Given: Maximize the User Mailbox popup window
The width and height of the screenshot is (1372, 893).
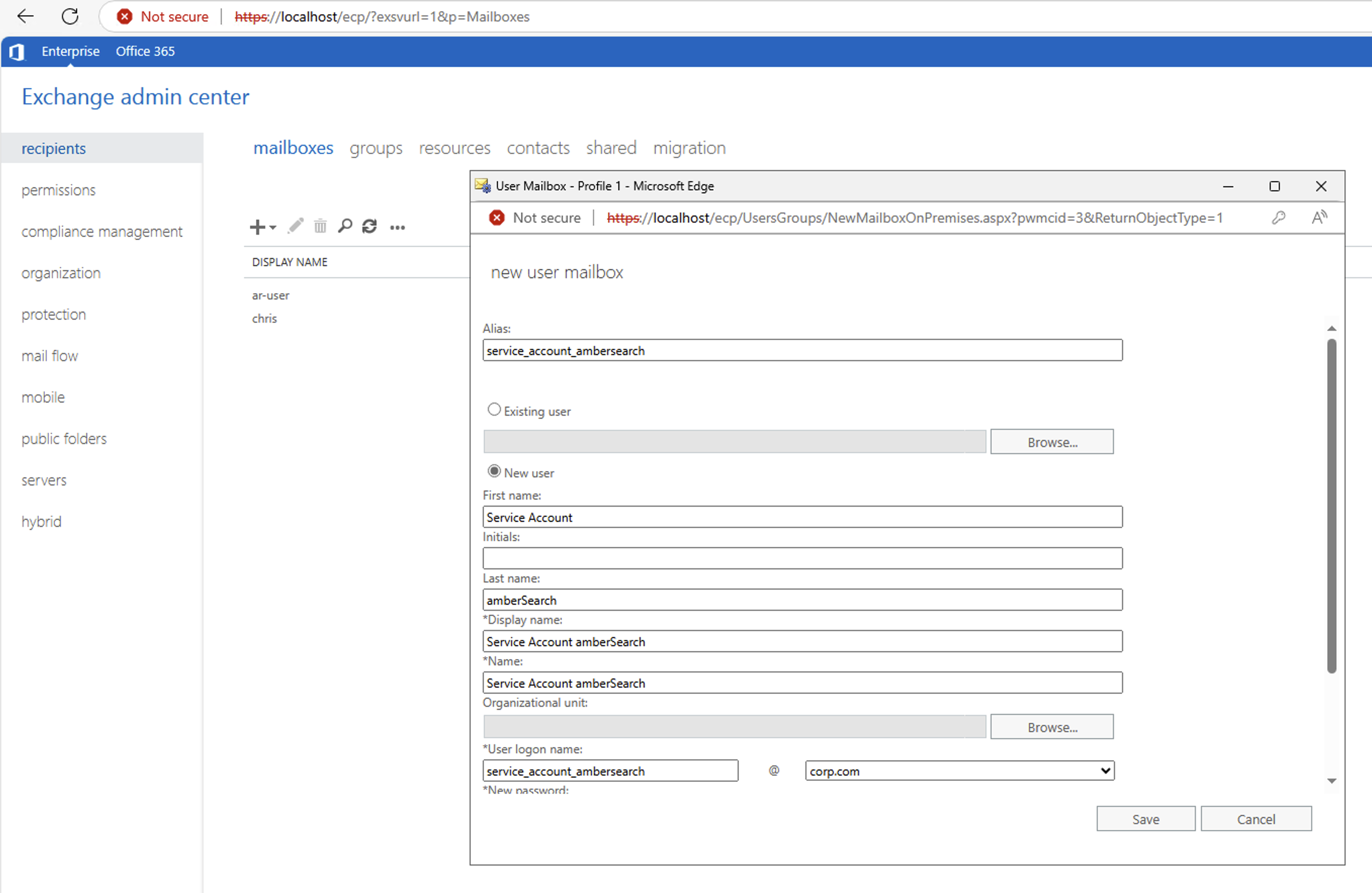Looking at the screenshot, I should click(1274, 186).
